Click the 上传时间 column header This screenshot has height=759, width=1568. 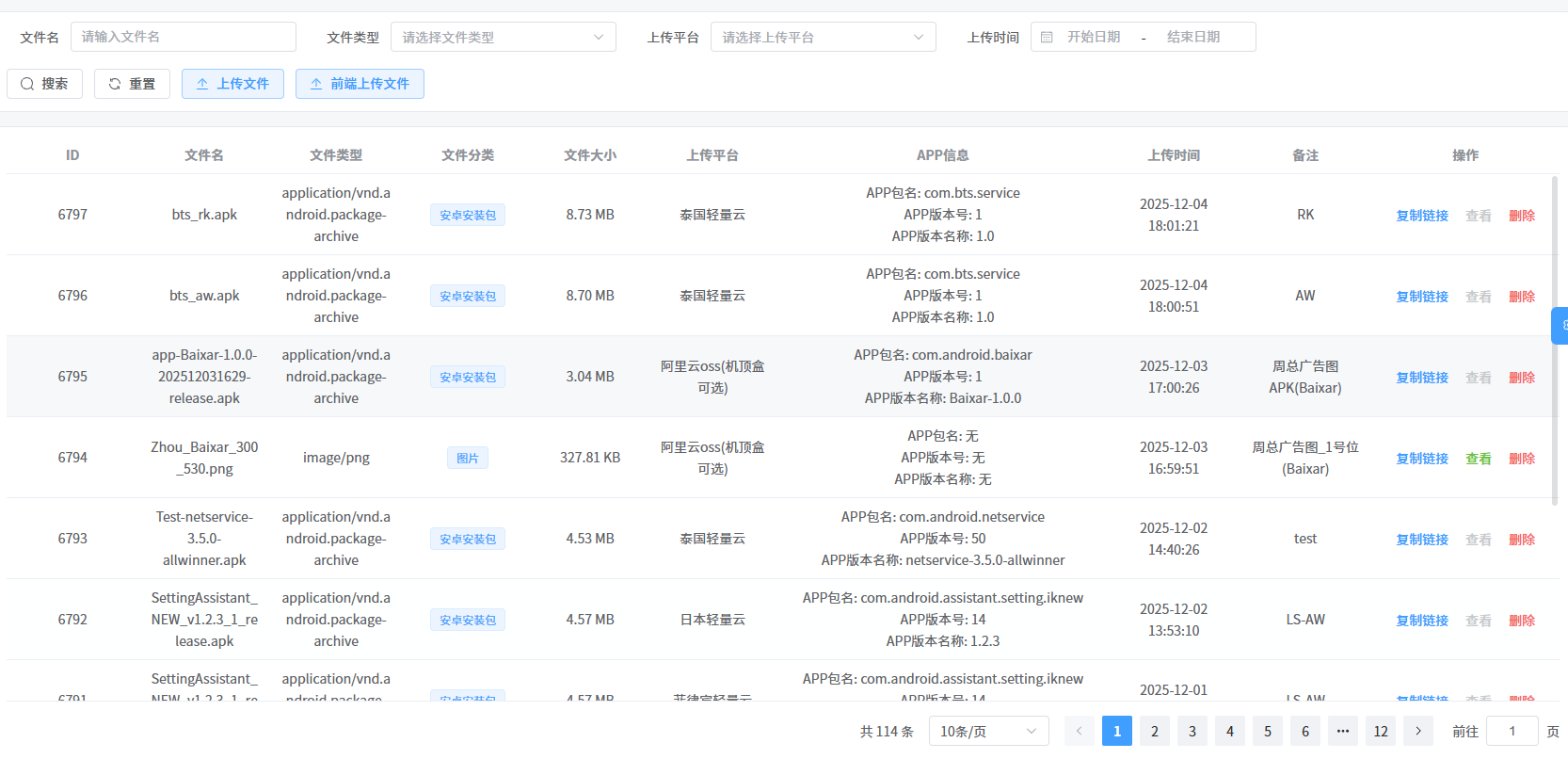pos(1174,155)
